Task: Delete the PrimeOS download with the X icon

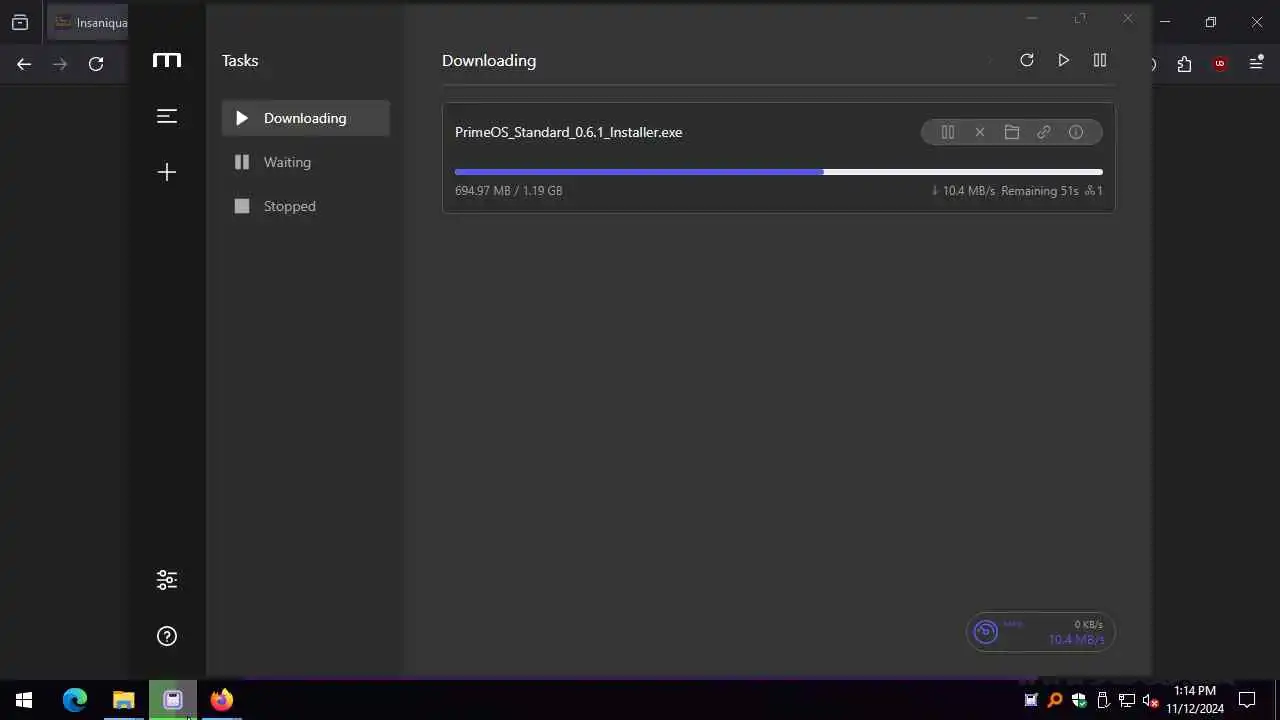Action: [979, 132]
